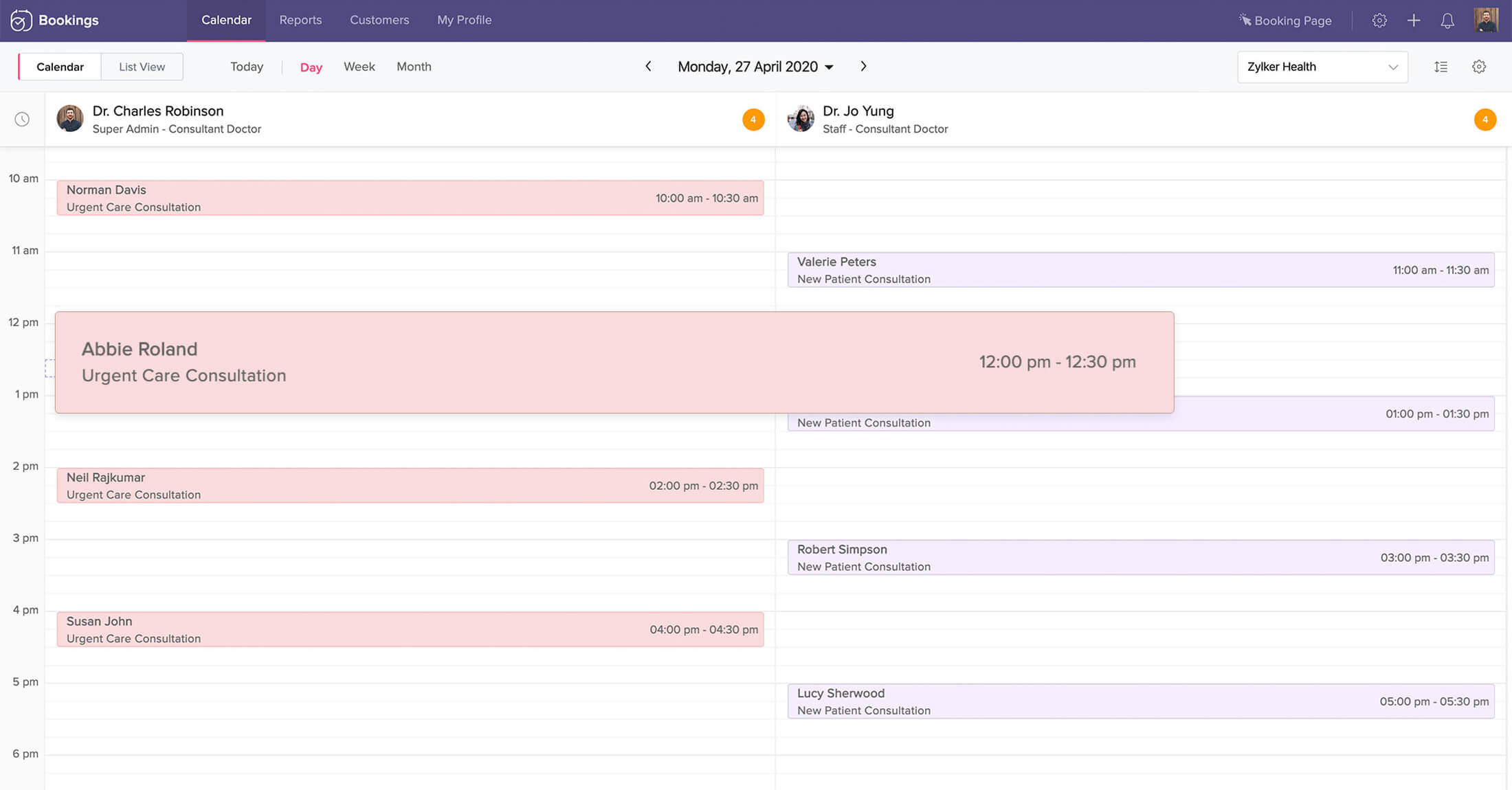Screen dimensions: 1512x790
Task: Click the Bookings logo icon
Action: tap(21, 21)
